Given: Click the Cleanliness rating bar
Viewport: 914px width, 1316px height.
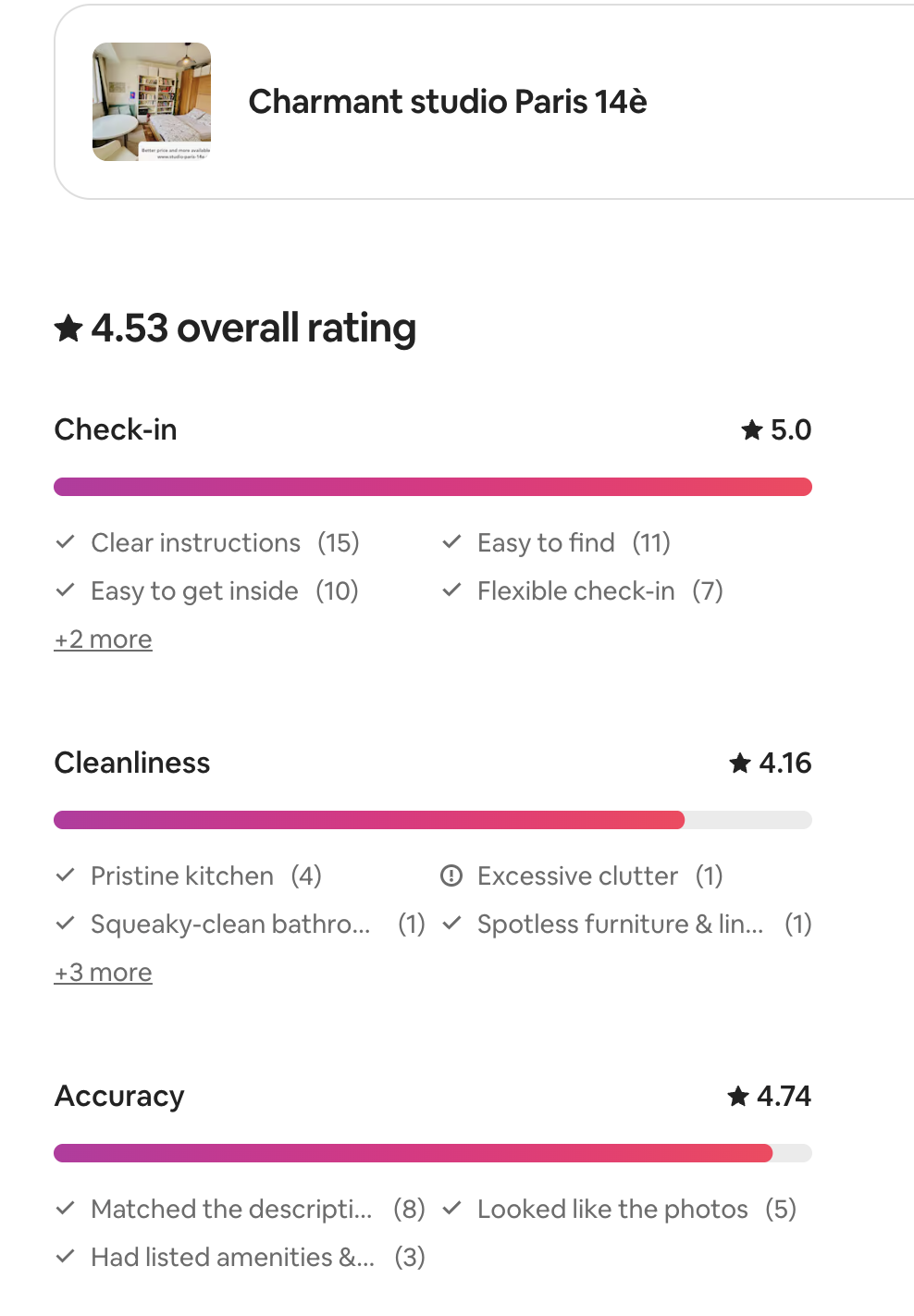Looking at the screenshot, I should coord(433,820).
